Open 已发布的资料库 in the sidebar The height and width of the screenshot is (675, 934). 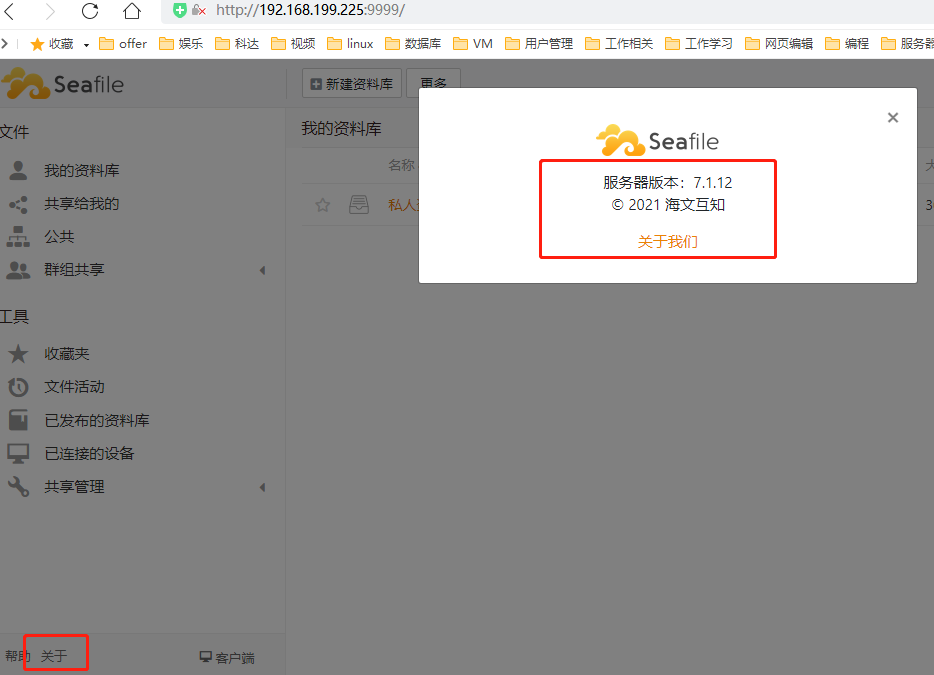coord(96,421)
